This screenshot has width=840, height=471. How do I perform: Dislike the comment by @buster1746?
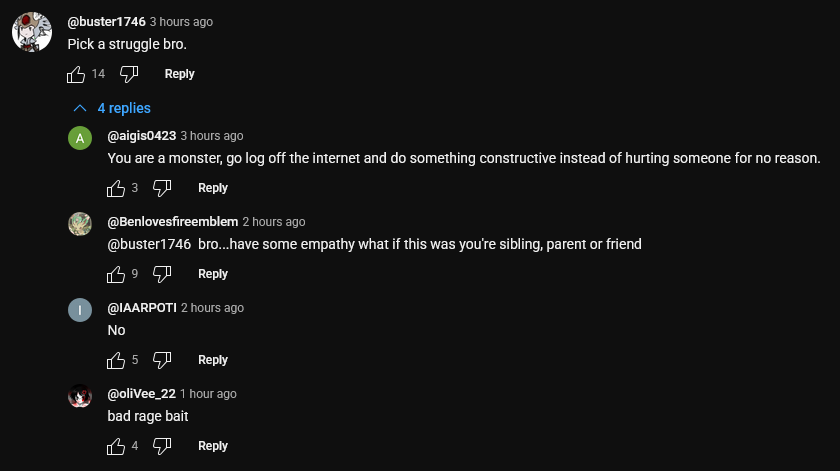tap(129, 74)
